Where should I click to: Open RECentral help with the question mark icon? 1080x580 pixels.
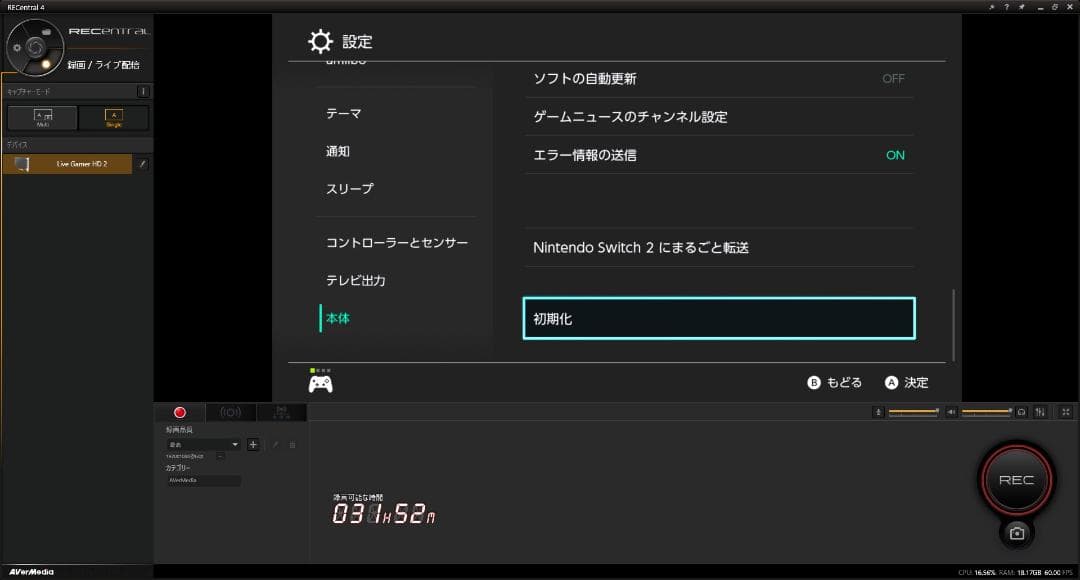[1006, 7]
